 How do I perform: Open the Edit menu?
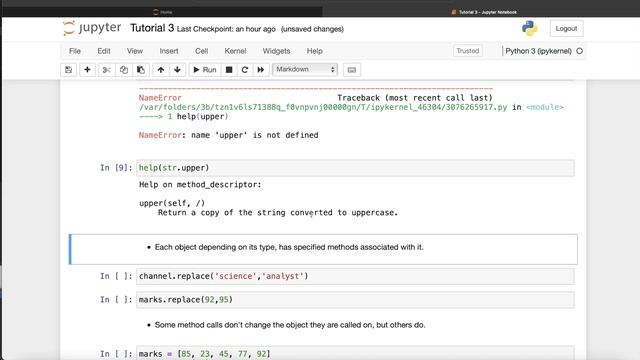point(104,51)
